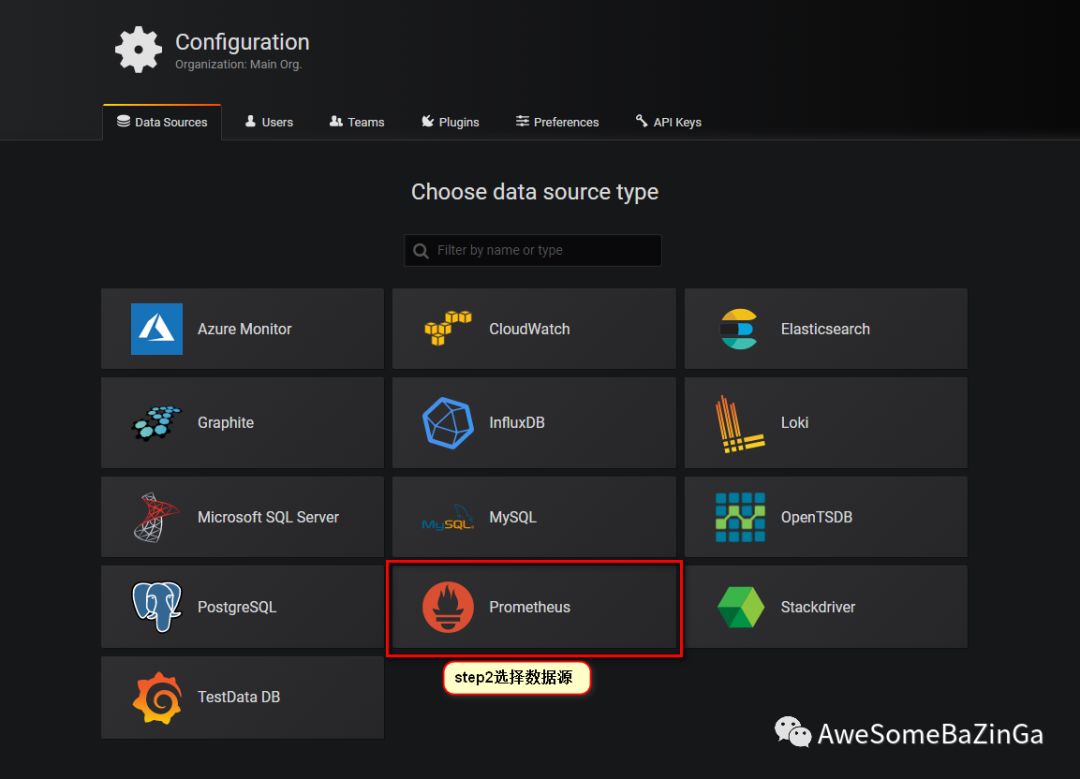
Task: Select the Azure Monitor data source label
Action: pyautogui.click(x=245, y=329)
